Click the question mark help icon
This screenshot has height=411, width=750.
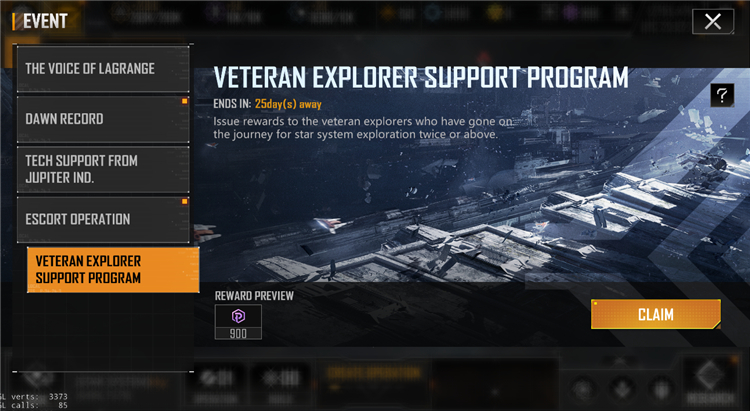click(x=722, y=96)
